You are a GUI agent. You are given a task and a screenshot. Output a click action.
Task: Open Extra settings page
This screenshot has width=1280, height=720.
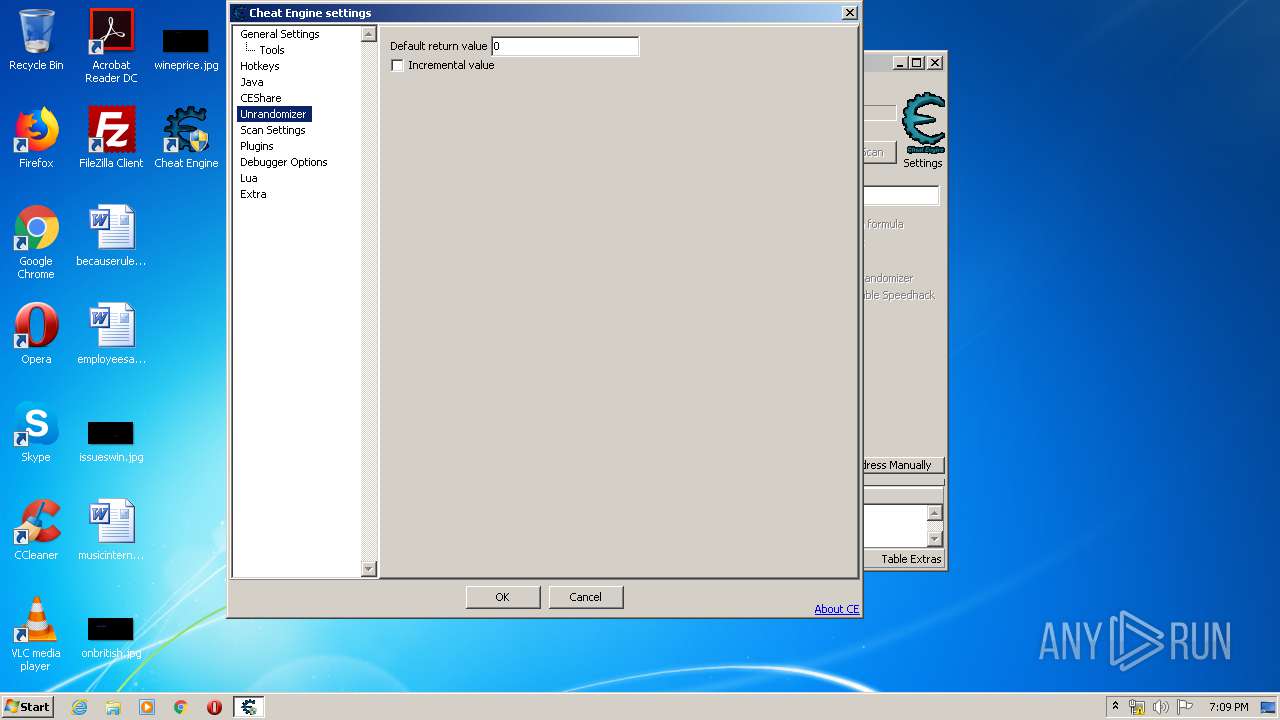point(253,194)
